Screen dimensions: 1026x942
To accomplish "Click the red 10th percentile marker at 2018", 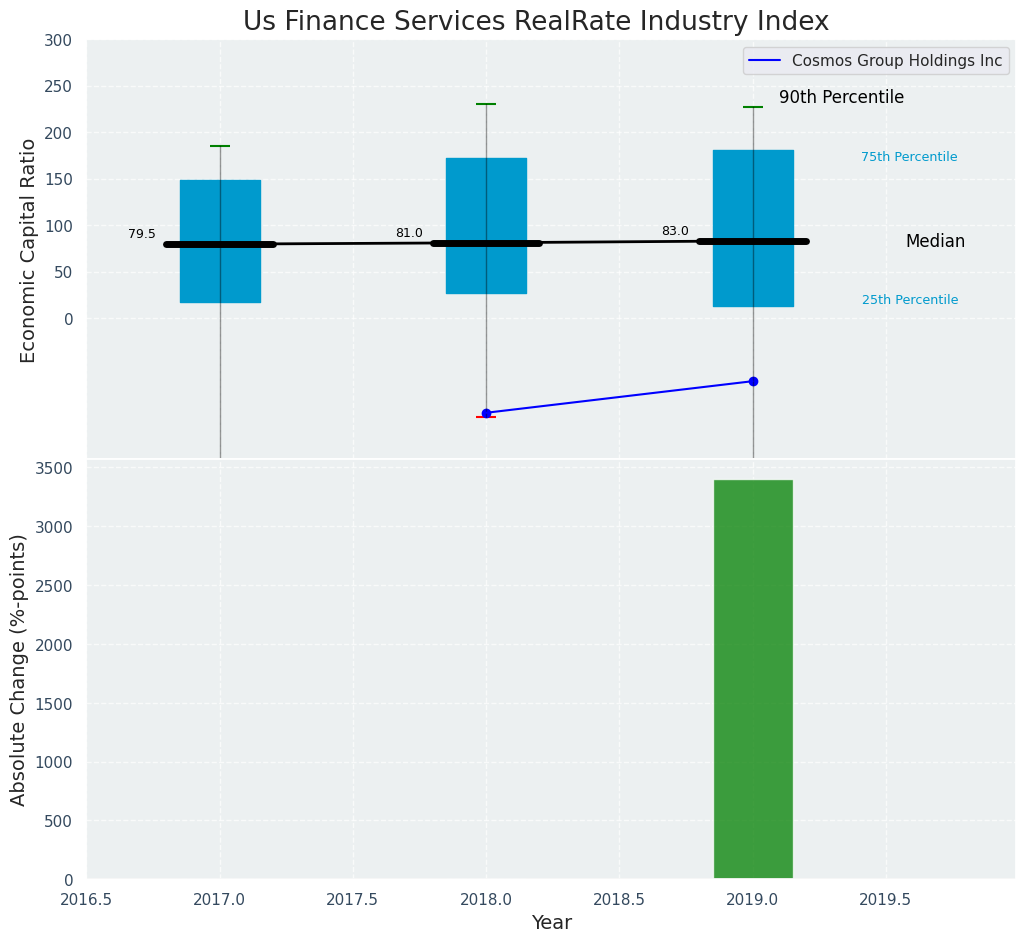I will 486,417.
